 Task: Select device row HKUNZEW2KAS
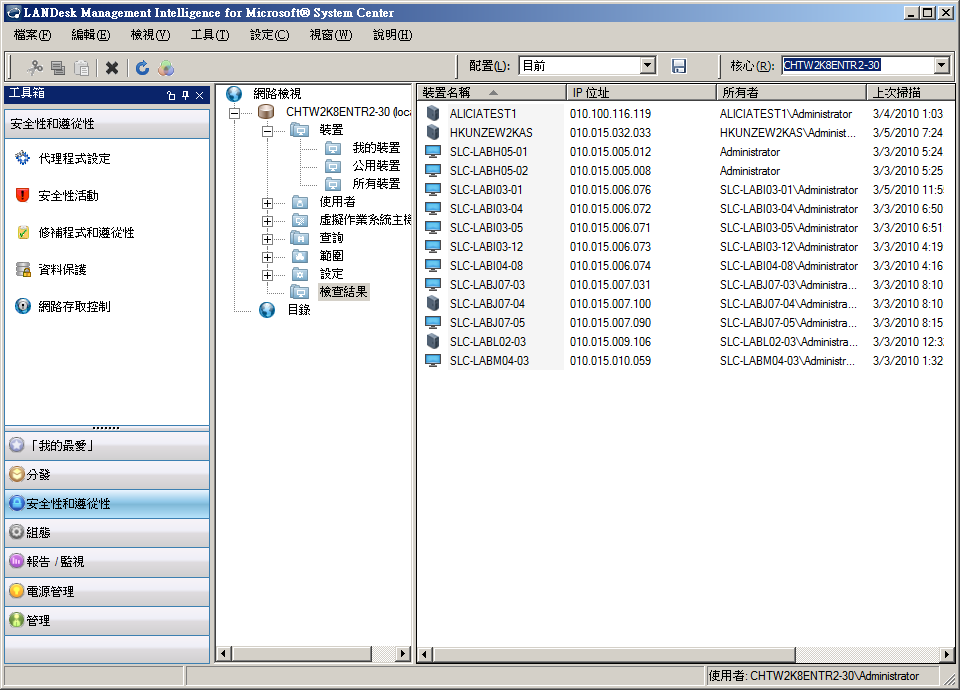click(x=685, y=133)
